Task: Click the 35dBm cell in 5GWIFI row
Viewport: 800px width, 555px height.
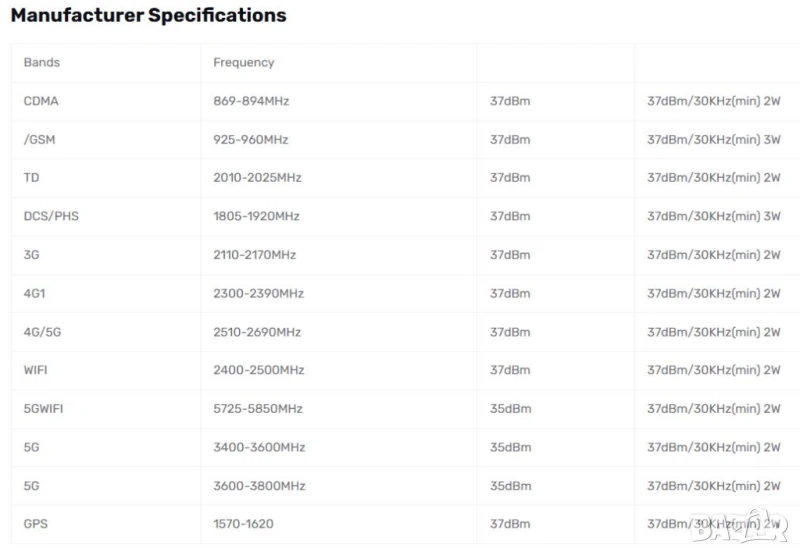Action: (x=510, y=409)
